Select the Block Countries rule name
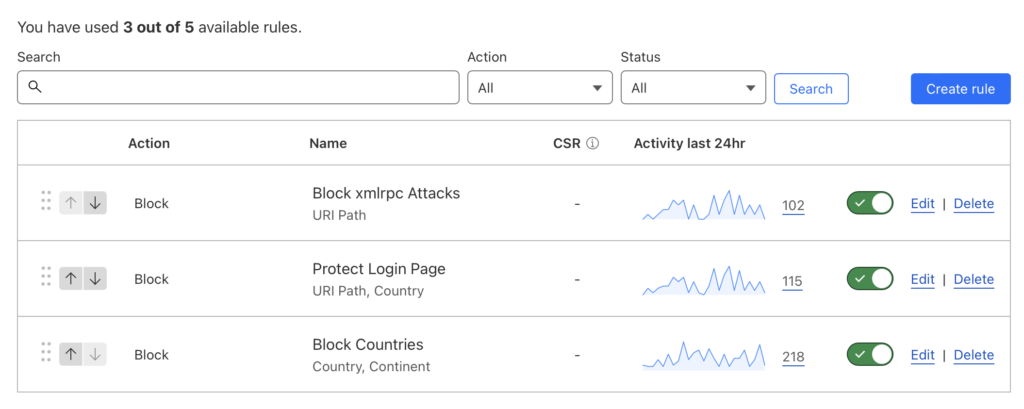Screen dimensions: 1024x409 click(368, 344)
